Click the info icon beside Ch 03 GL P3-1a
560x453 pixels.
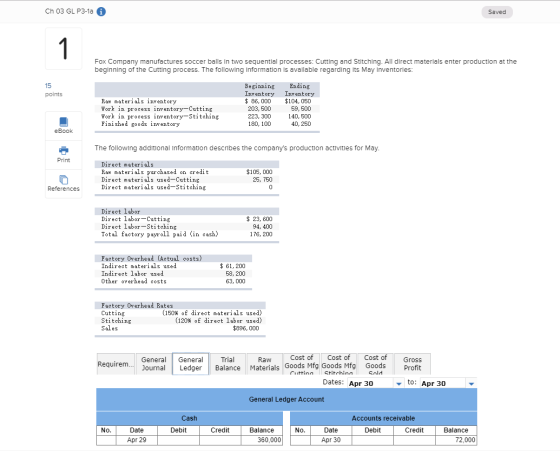point(101,11)
